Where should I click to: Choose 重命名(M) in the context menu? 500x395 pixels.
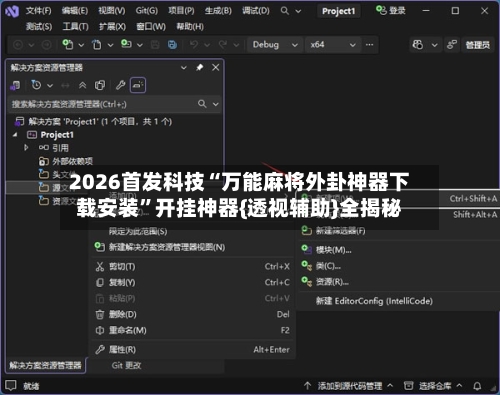(193, 330)
